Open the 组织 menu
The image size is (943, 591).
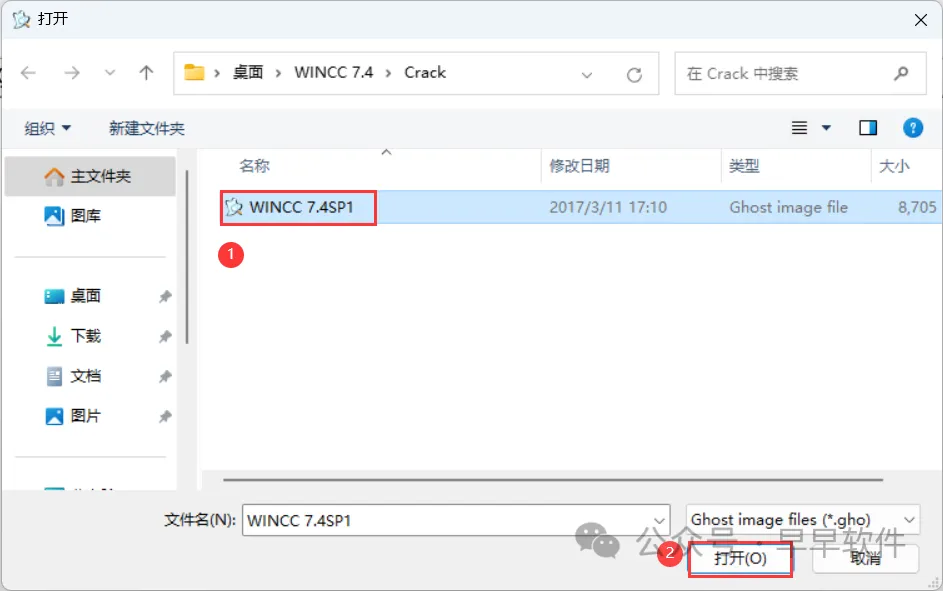point(48,128)
